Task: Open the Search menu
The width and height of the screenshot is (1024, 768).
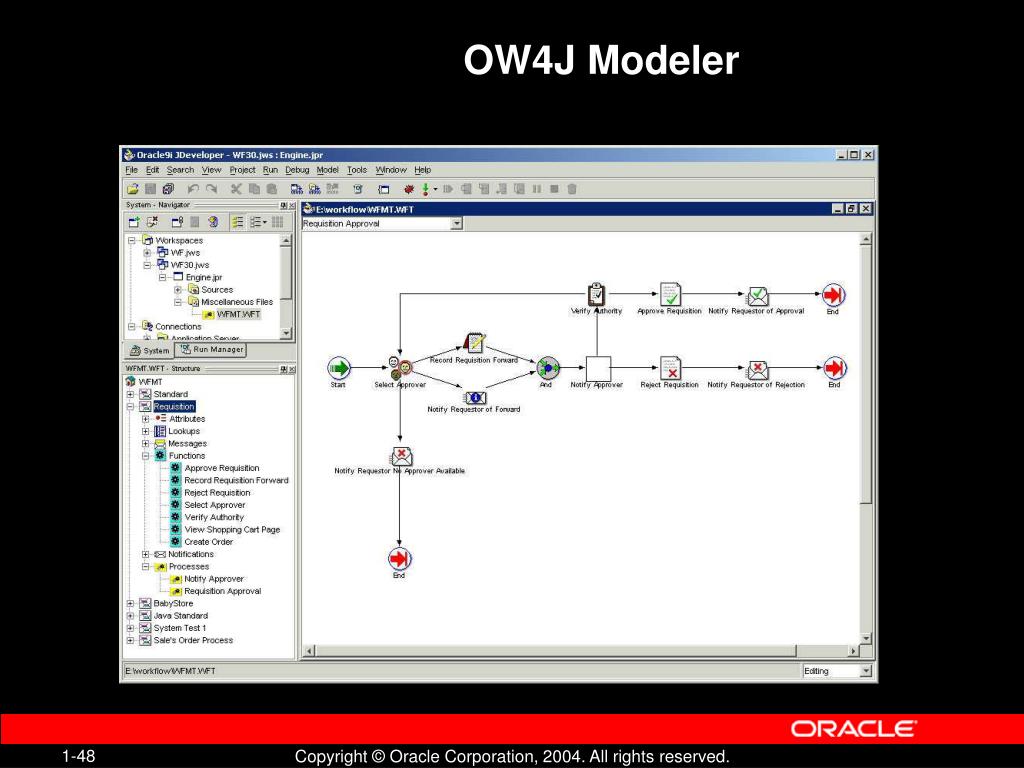Action: pos(180,170)
